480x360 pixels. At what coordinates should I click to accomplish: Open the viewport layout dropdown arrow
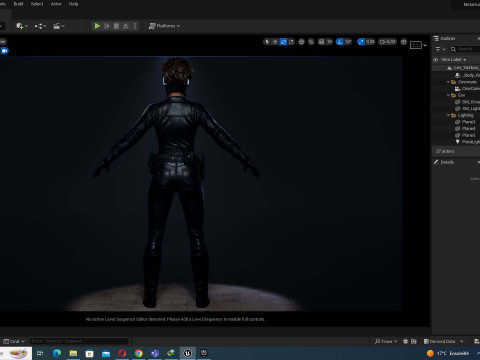pos(425,45)
